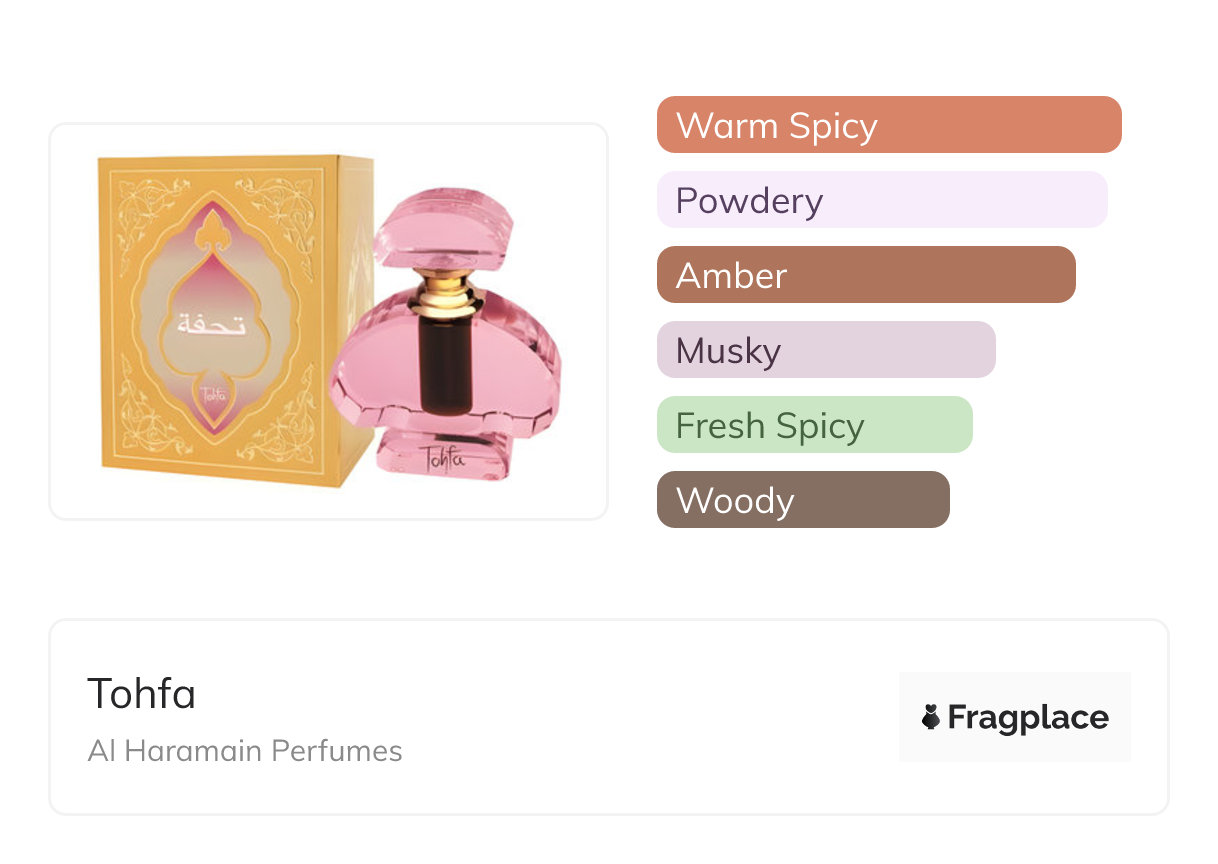The height and width of the screenshot is (864, 1218).
Task: Click the Tohfa script on bottle base
Action: click(x=445, y=459)
